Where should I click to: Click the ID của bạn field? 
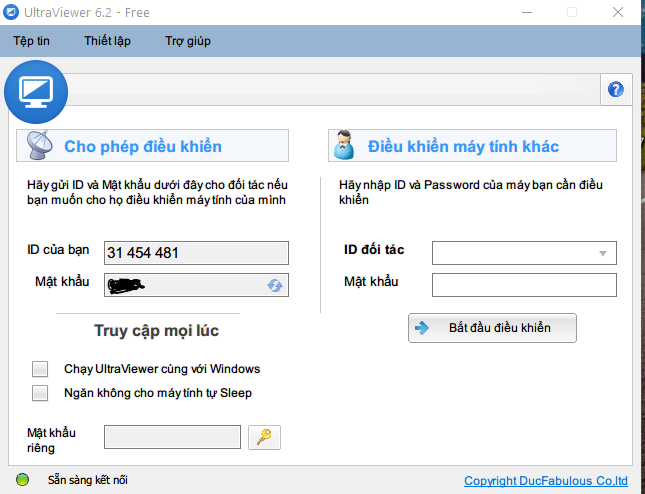click(x=196, y=253)
